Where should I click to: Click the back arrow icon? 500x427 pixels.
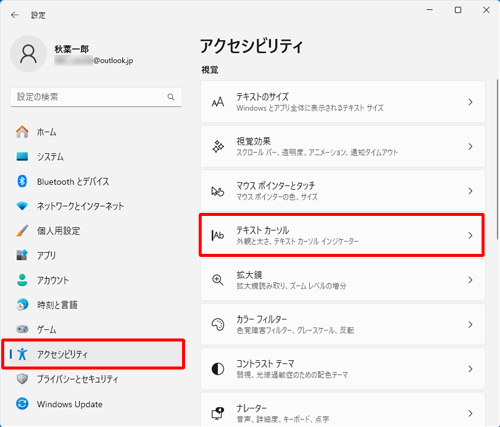[x=14, y=15]
